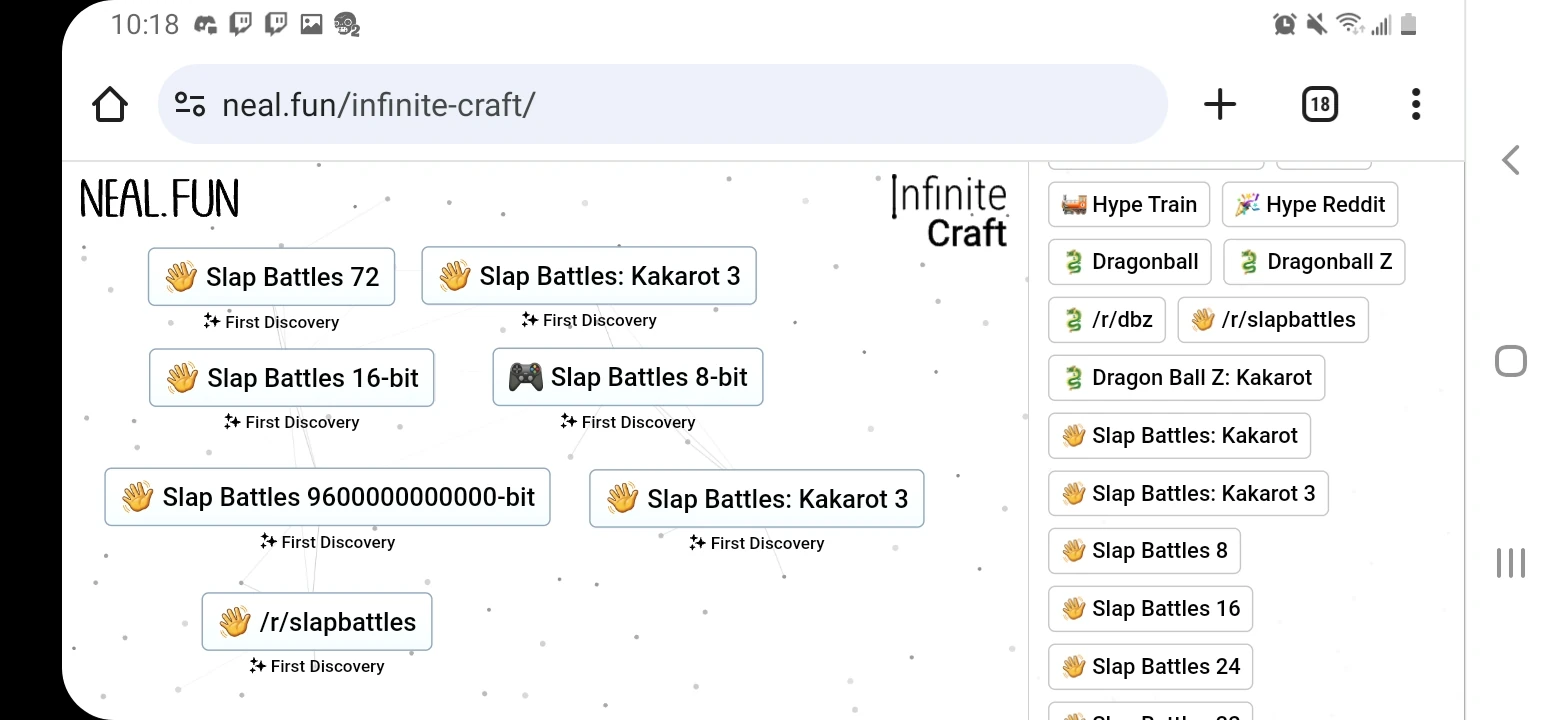Screen dimensions: 1560x720
Task: Select the Slap Battles 16-bit canvas element
Action: coord(292,378)
